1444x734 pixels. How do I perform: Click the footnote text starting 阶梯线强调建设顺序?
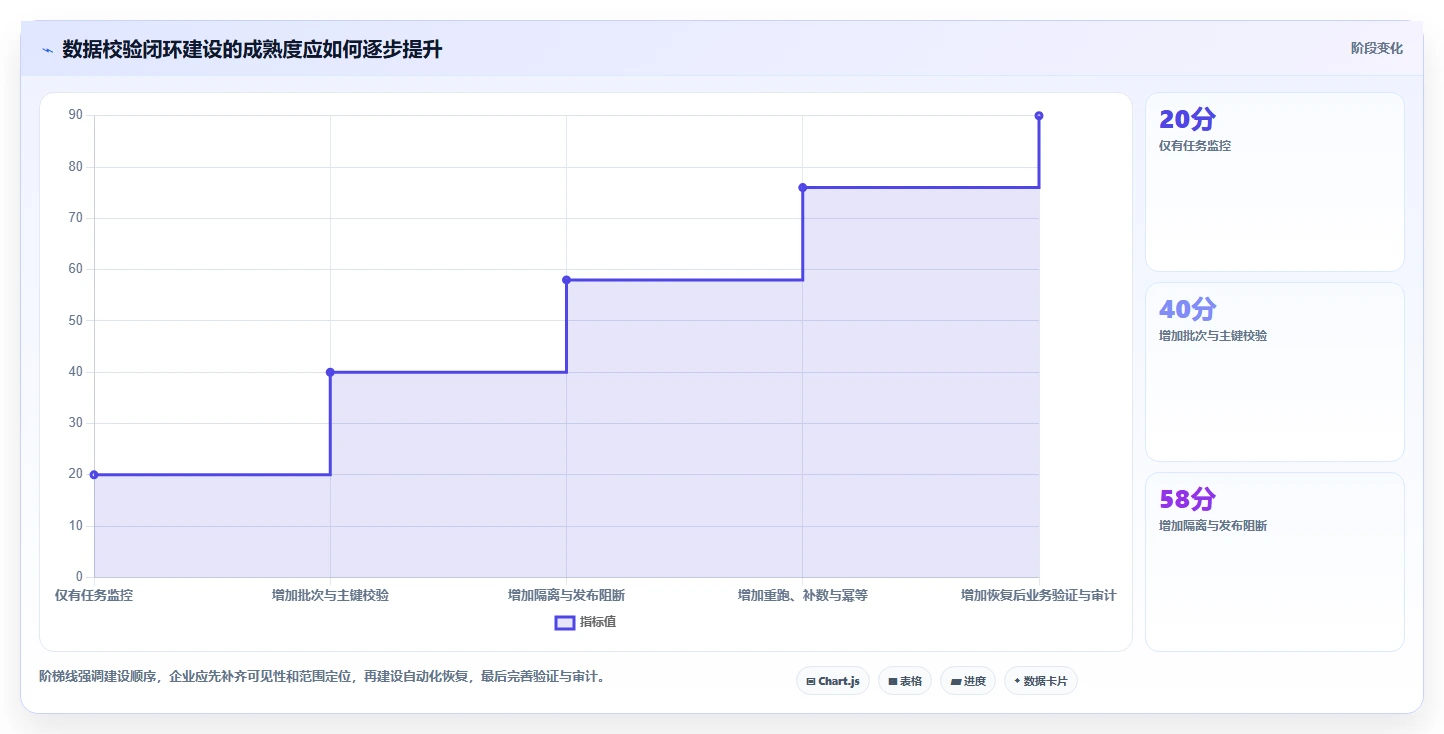click(x=322, y=677)
